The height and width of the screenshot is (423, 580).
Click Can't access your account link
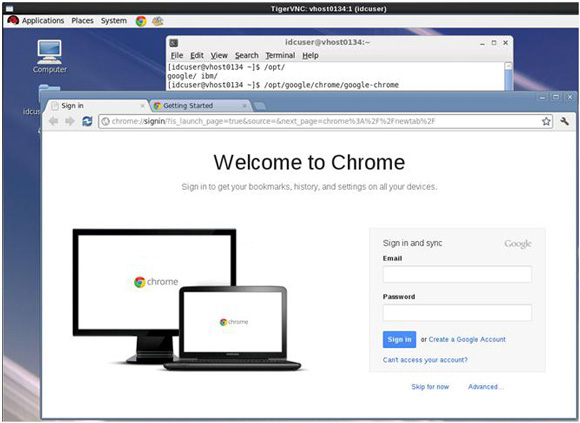(x=425, y=360)
